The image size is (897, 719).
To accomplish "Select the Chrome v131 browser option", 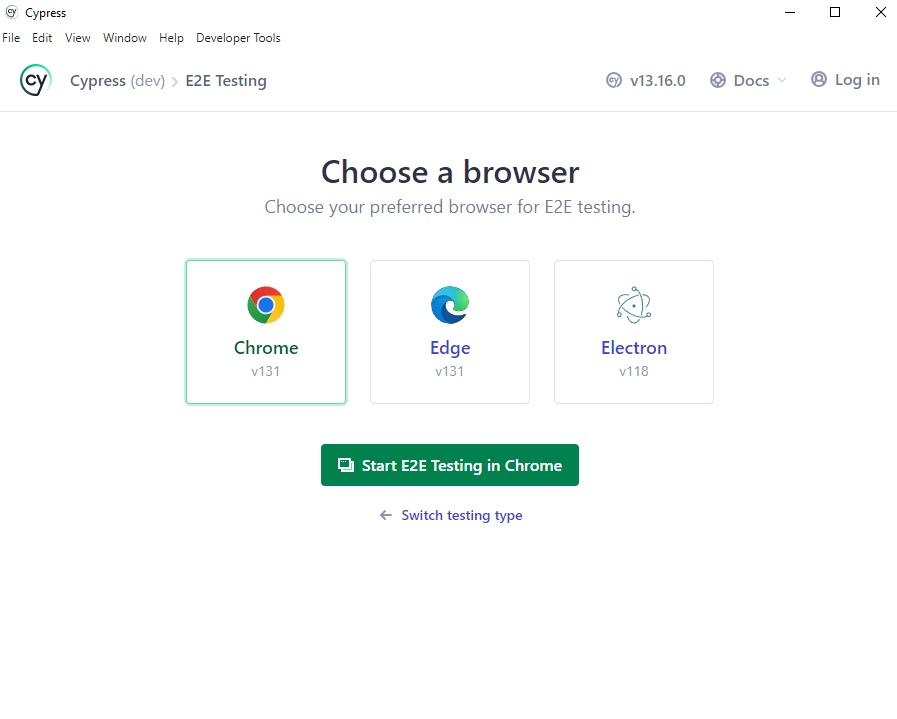I will coord(266,332).
